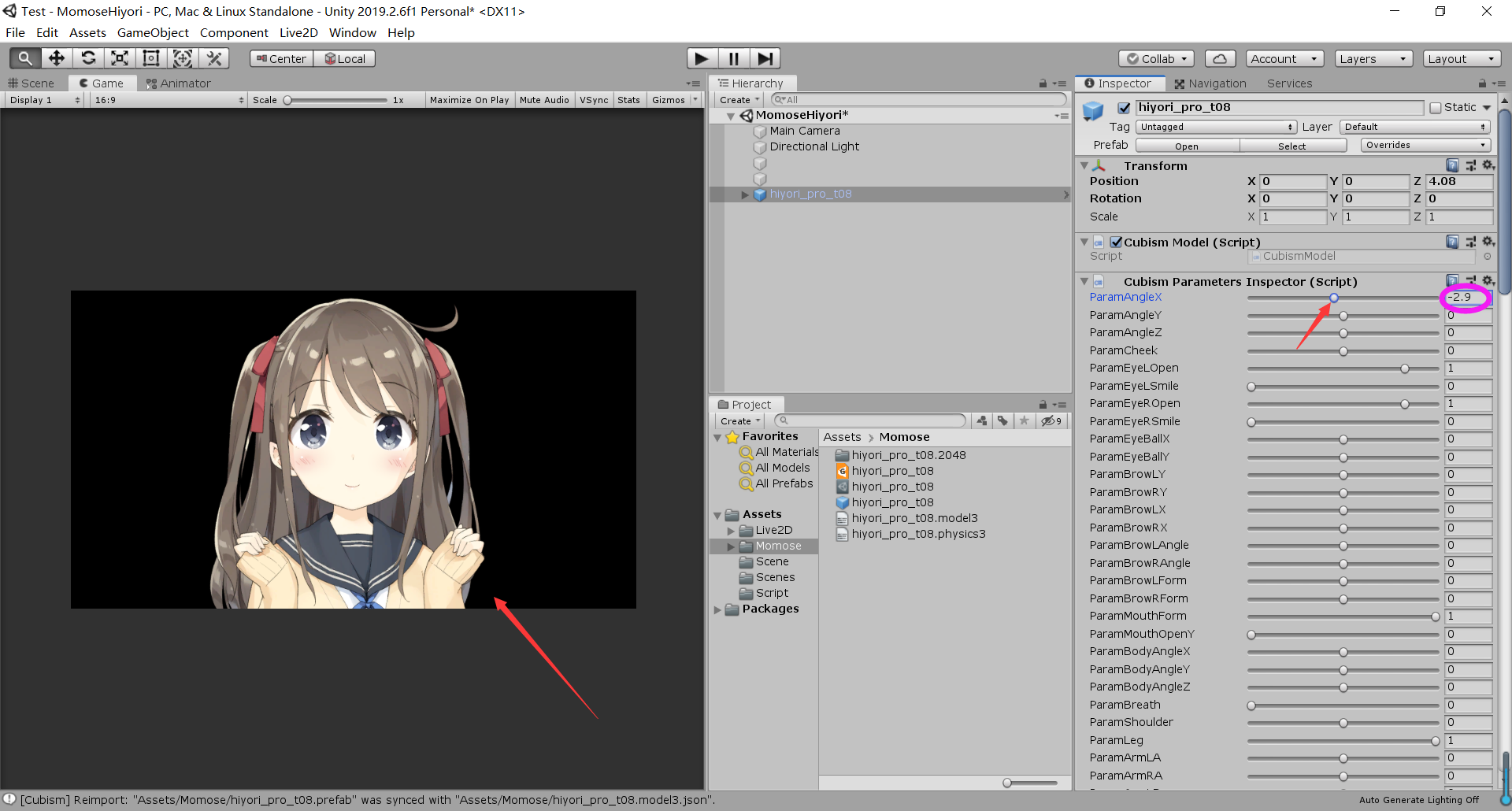
Task: Expand hiyori_pro_t08 in the Hierarchy
Action: click(745, 194)
